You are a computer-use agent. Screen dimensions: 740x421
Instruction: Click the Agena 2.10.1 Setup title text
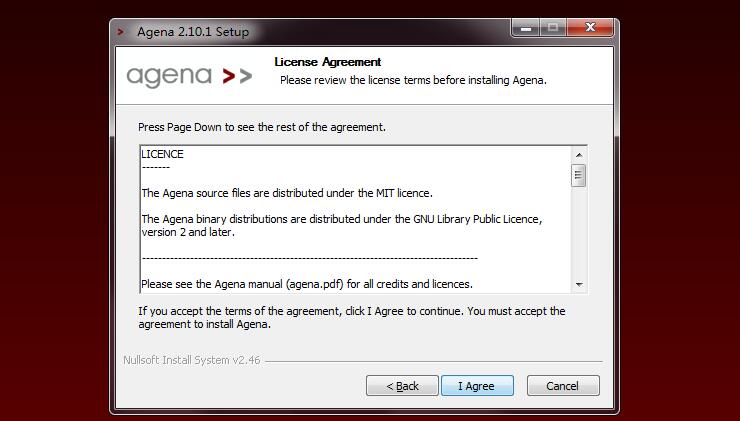[x=193, y=32]
